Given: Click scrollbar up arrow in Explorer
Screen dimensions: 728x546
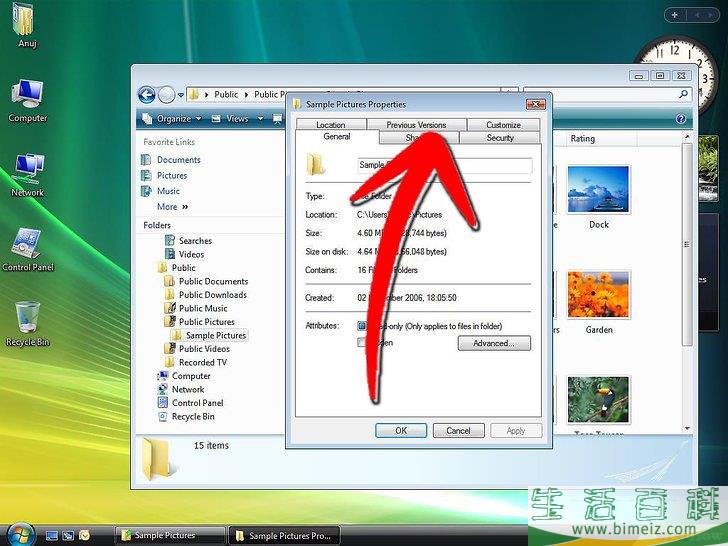Looking at the screenshot, I should pyautogui.click(x=687, y=137).
